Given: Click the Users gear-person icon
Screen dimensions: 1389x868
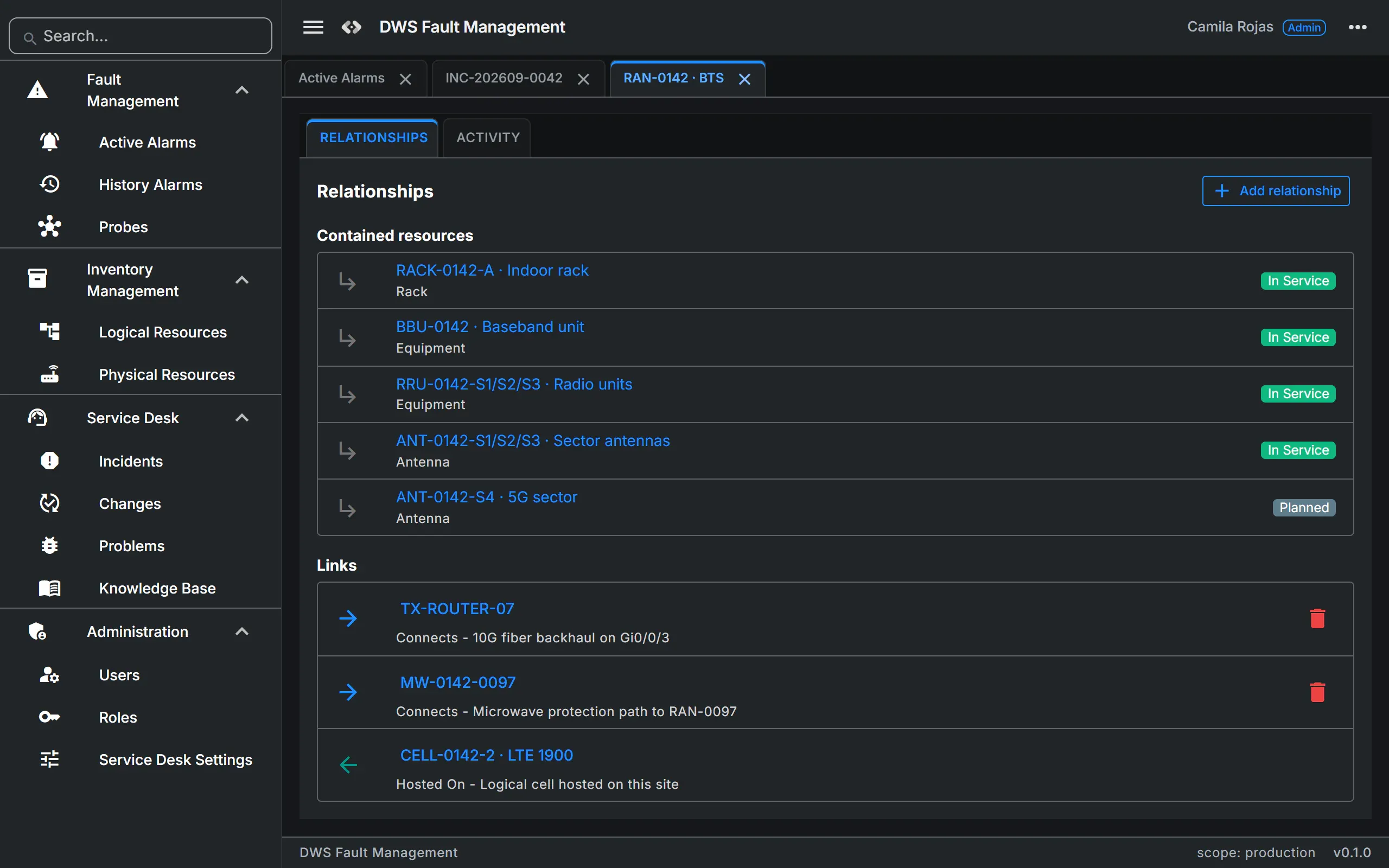Looking at the screenshot, I should (x=49, y=674).
